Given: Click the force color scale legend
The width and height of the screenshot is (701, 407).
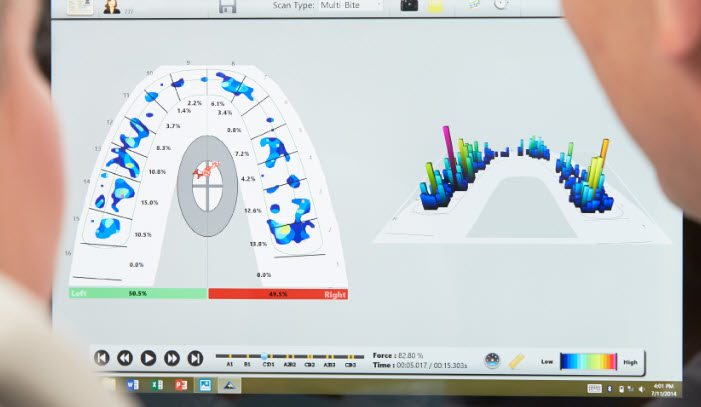Looking at the screenshot, I should pos(588,361).
